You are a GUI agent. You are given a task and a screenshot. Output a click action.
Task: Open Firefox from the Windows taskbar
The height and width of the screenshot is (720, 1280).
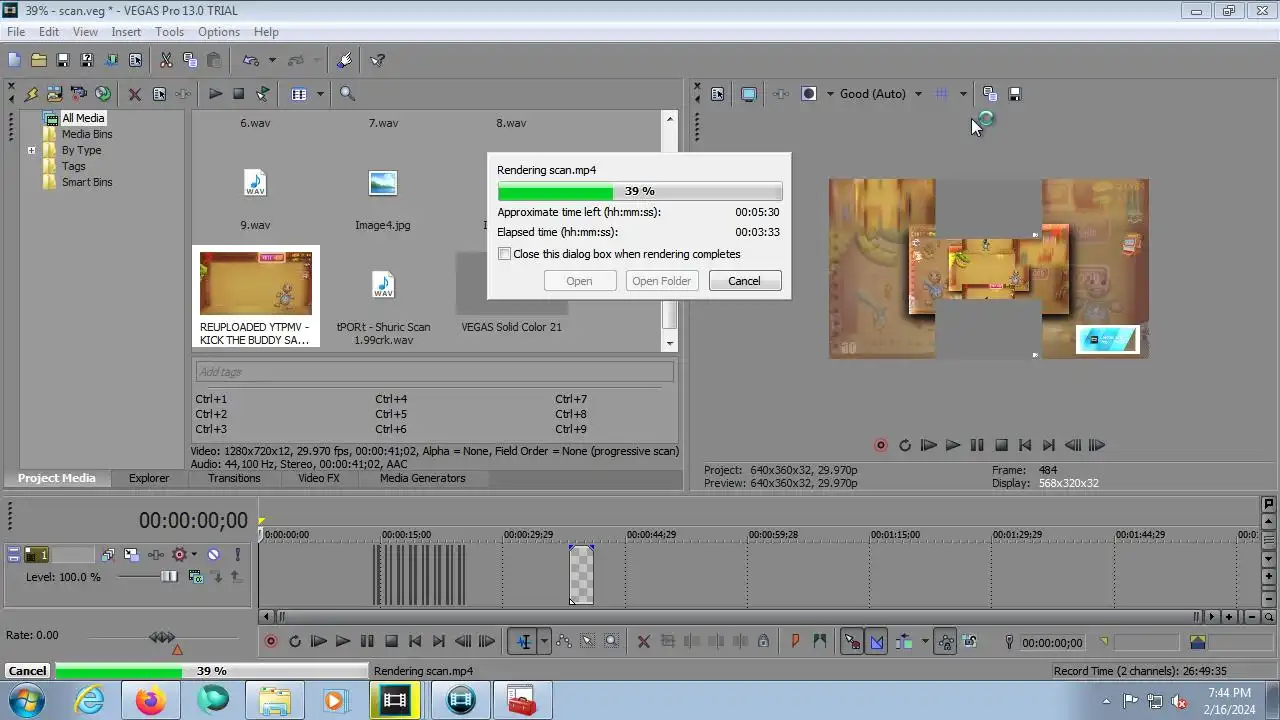point(151,700)
